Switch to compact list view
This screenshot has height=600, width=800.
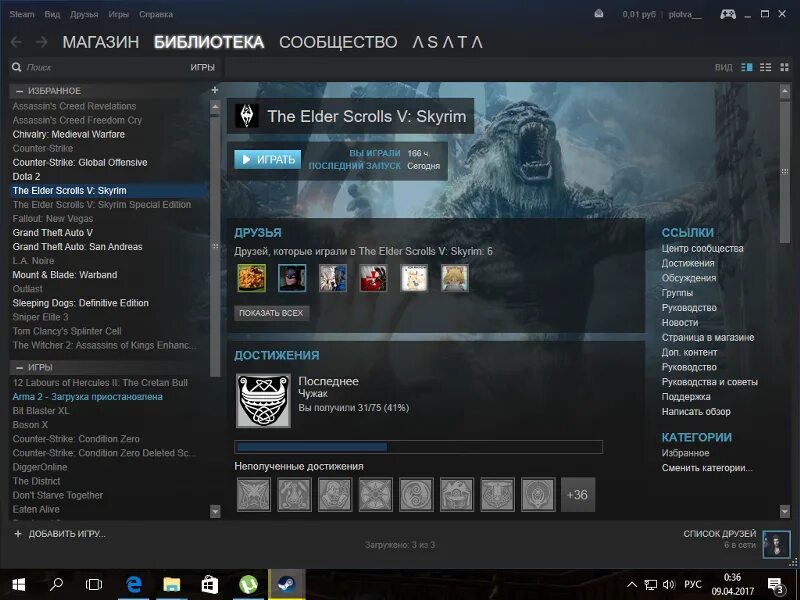(x=765, y=67)
